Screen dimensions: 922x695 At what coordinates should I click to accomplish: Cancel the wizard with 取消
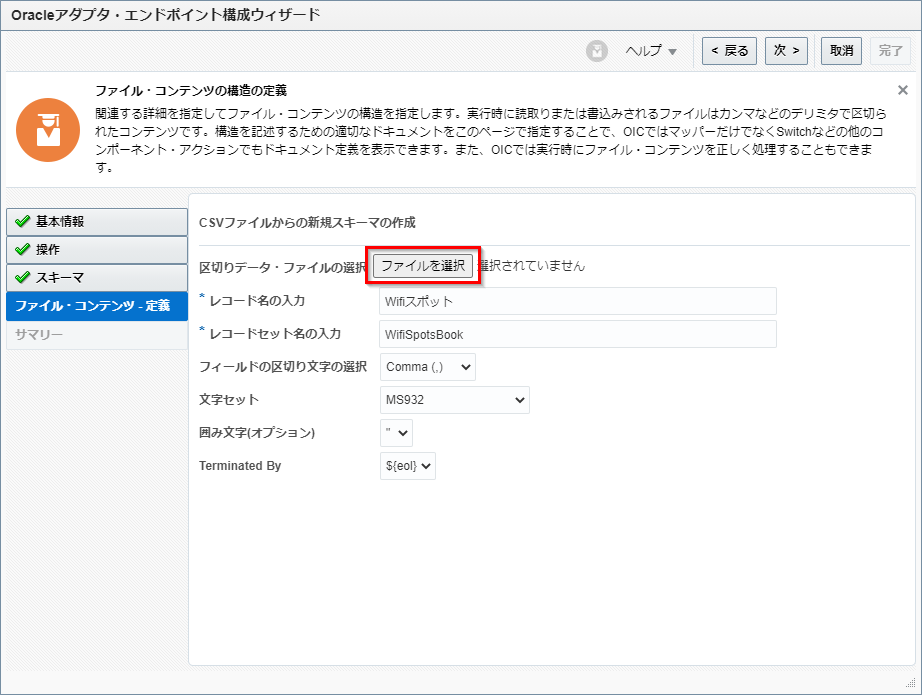tap(841, 51)
